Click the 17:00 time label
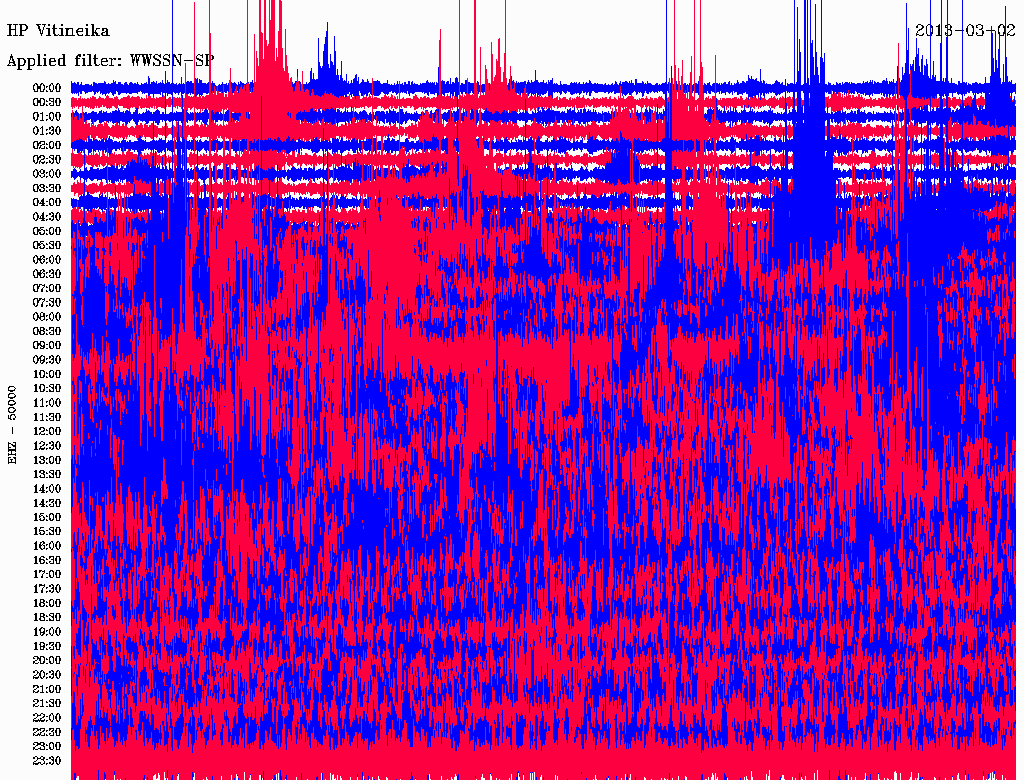This screenshot has width=1024, height=780. pyautogui.click(x=47, y=574)
